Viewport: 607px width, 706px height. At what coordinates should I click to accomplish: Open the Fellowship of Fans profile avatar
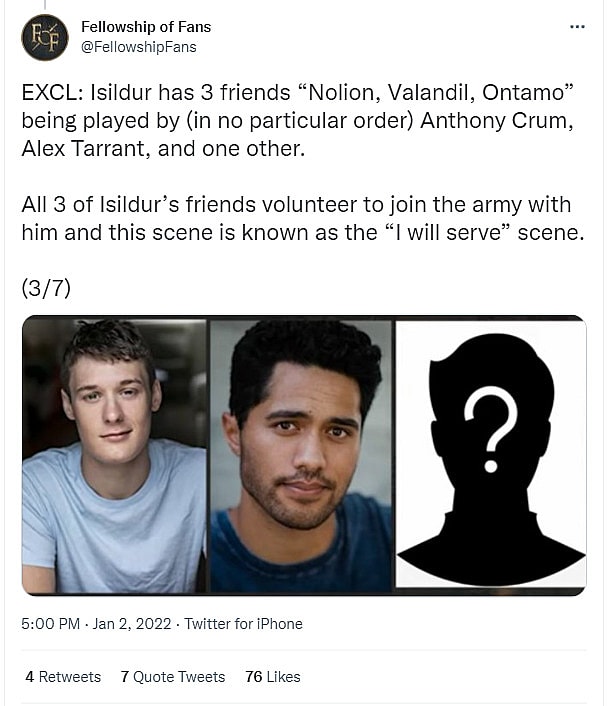pyautogui.click(x=45, y=37)
